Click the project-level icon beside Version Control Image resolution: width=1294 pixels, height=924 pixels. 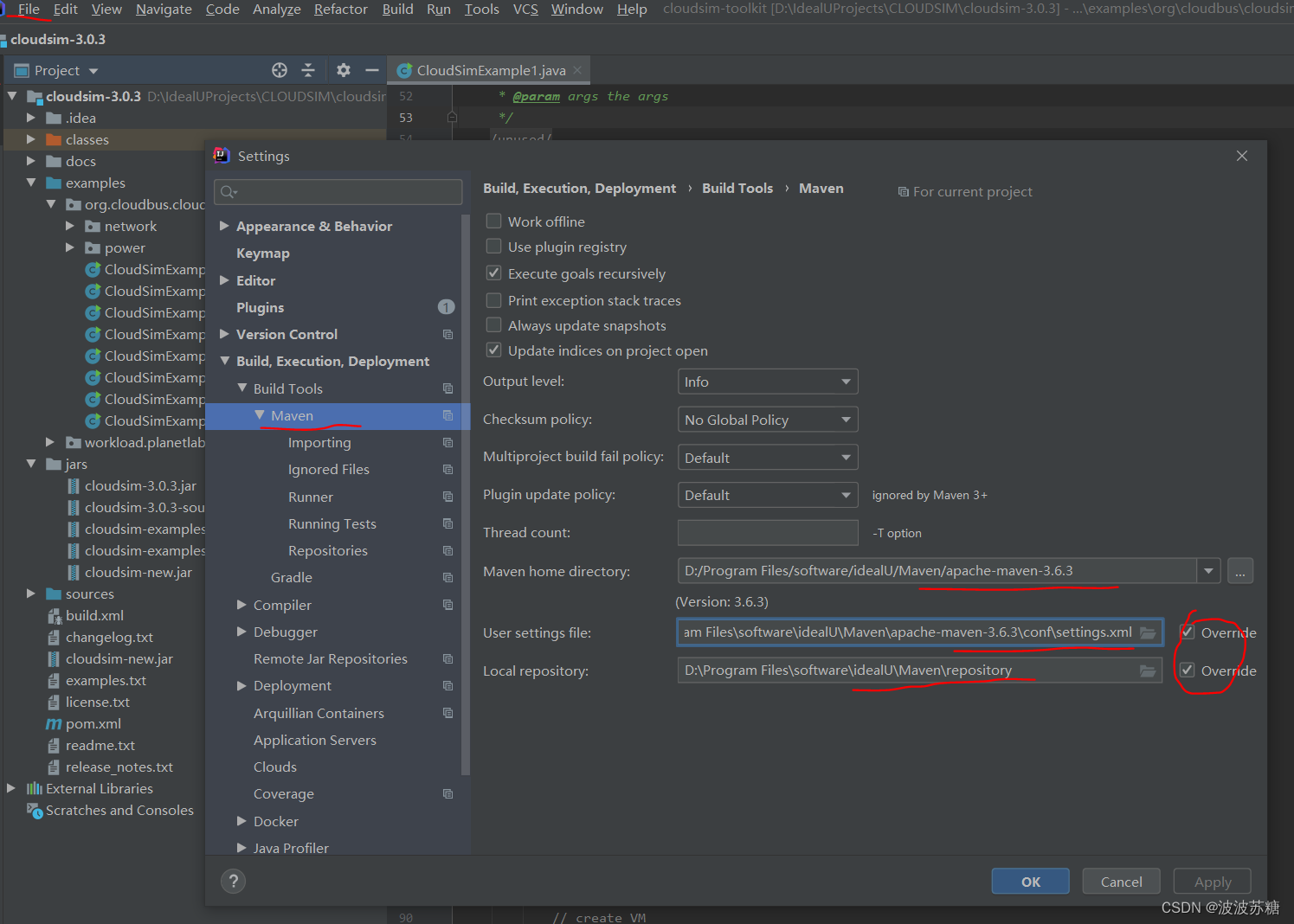(x=447, y=334)
